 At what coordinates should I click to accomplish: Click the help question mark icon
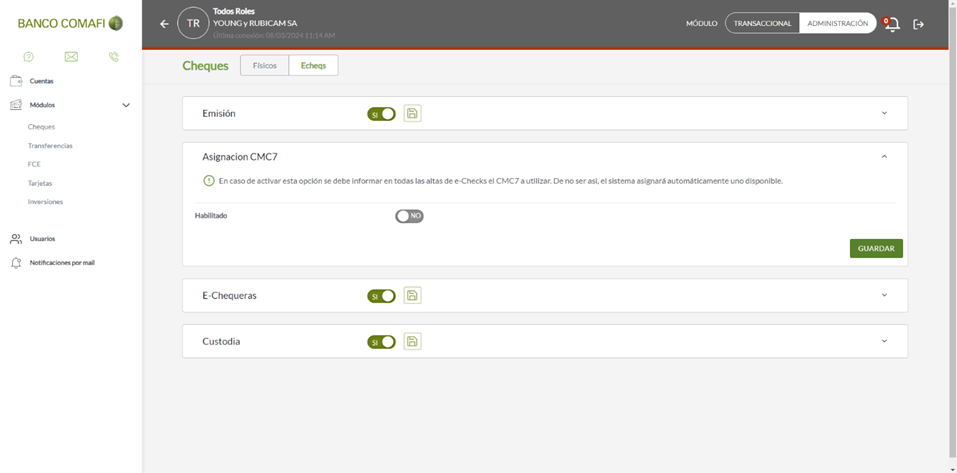29,57
